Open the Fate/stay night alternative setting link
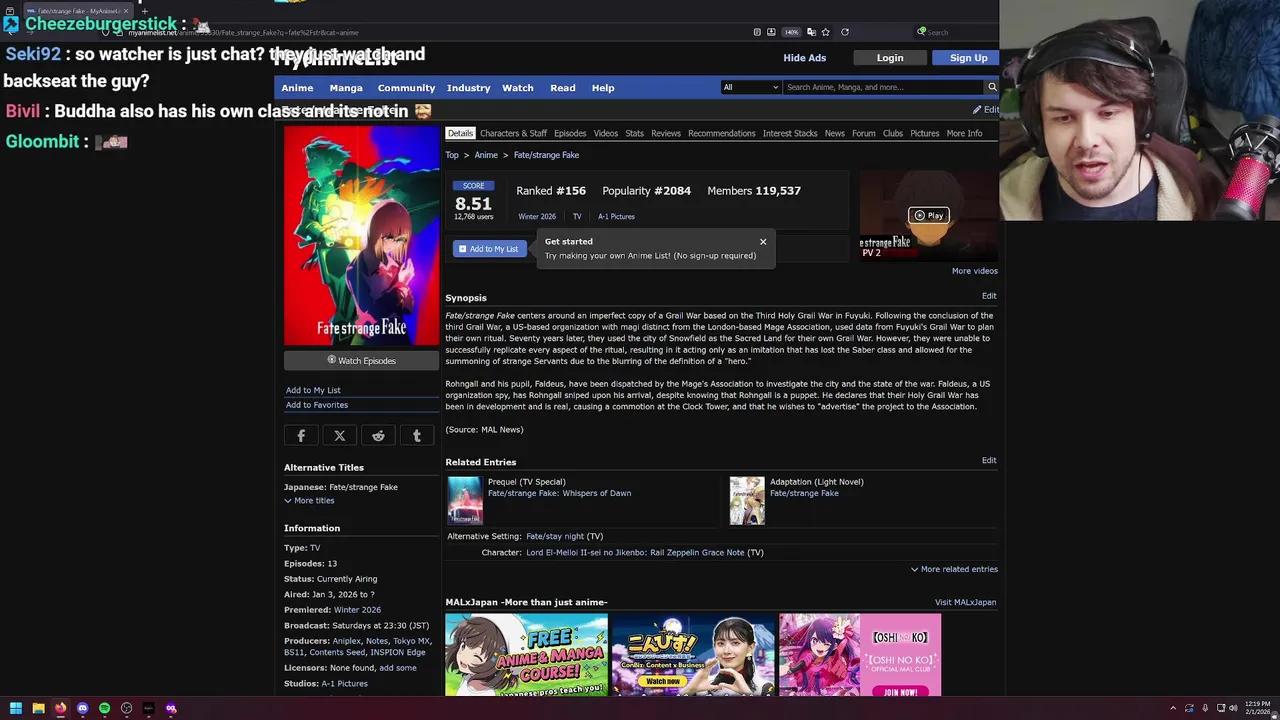Viewport: 1280px width, 720px height. 555,536
